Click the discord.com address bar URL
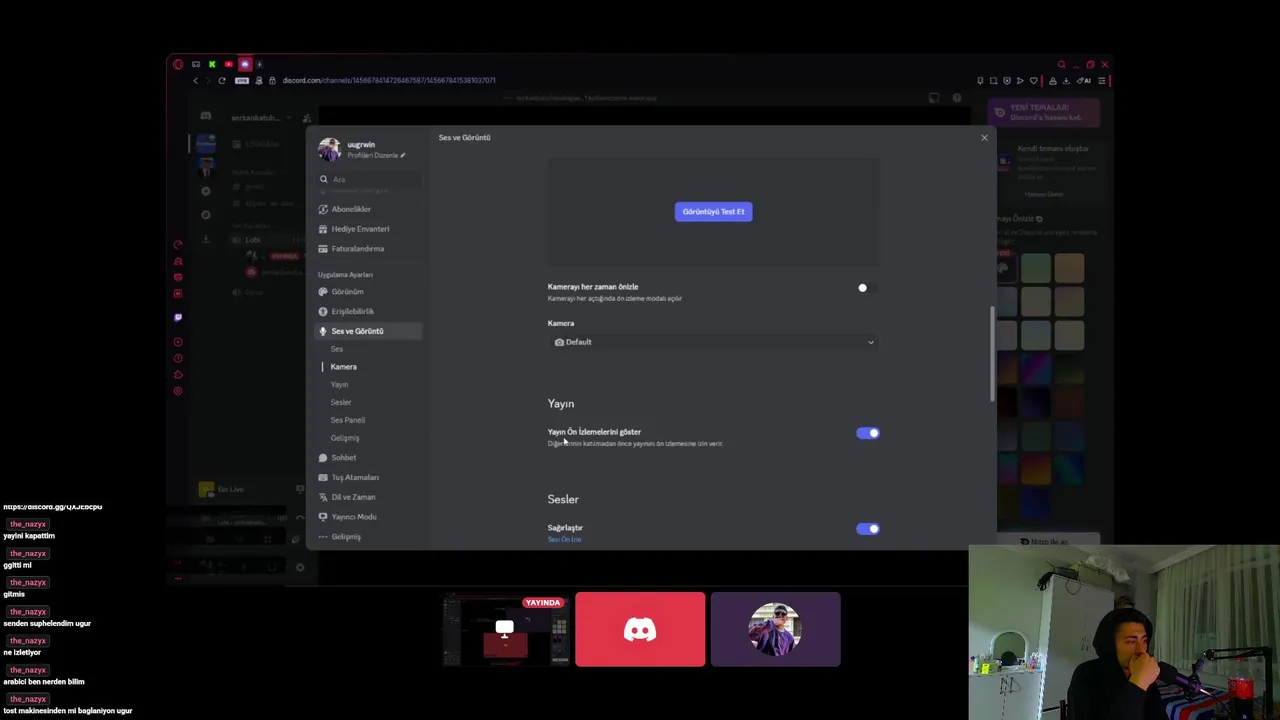This screenshot has width=1280, height=720. point(389,80)
